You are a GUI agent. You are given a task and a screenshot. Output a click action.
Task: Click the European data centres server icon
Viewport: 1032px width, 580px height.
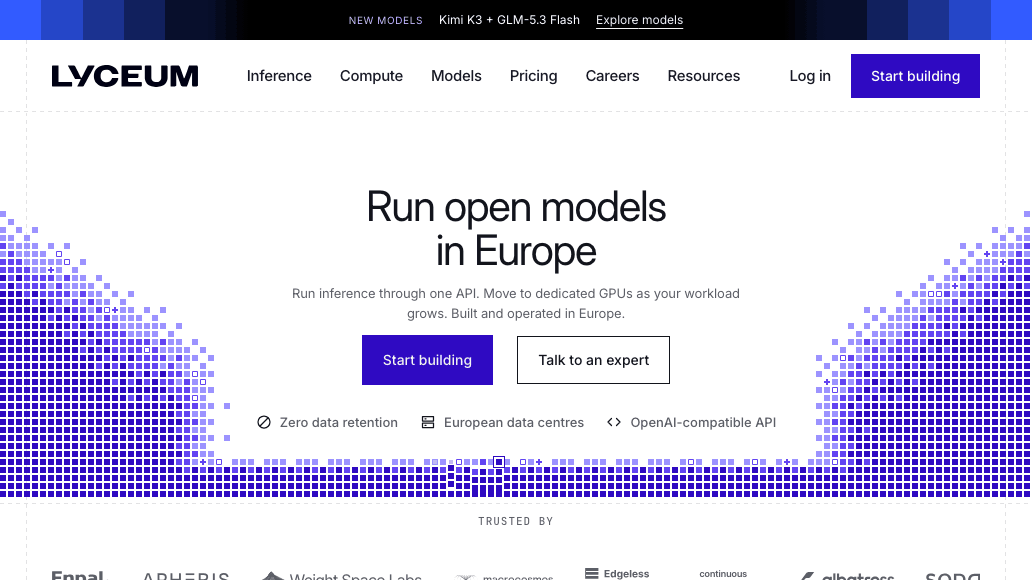[428, 423]
